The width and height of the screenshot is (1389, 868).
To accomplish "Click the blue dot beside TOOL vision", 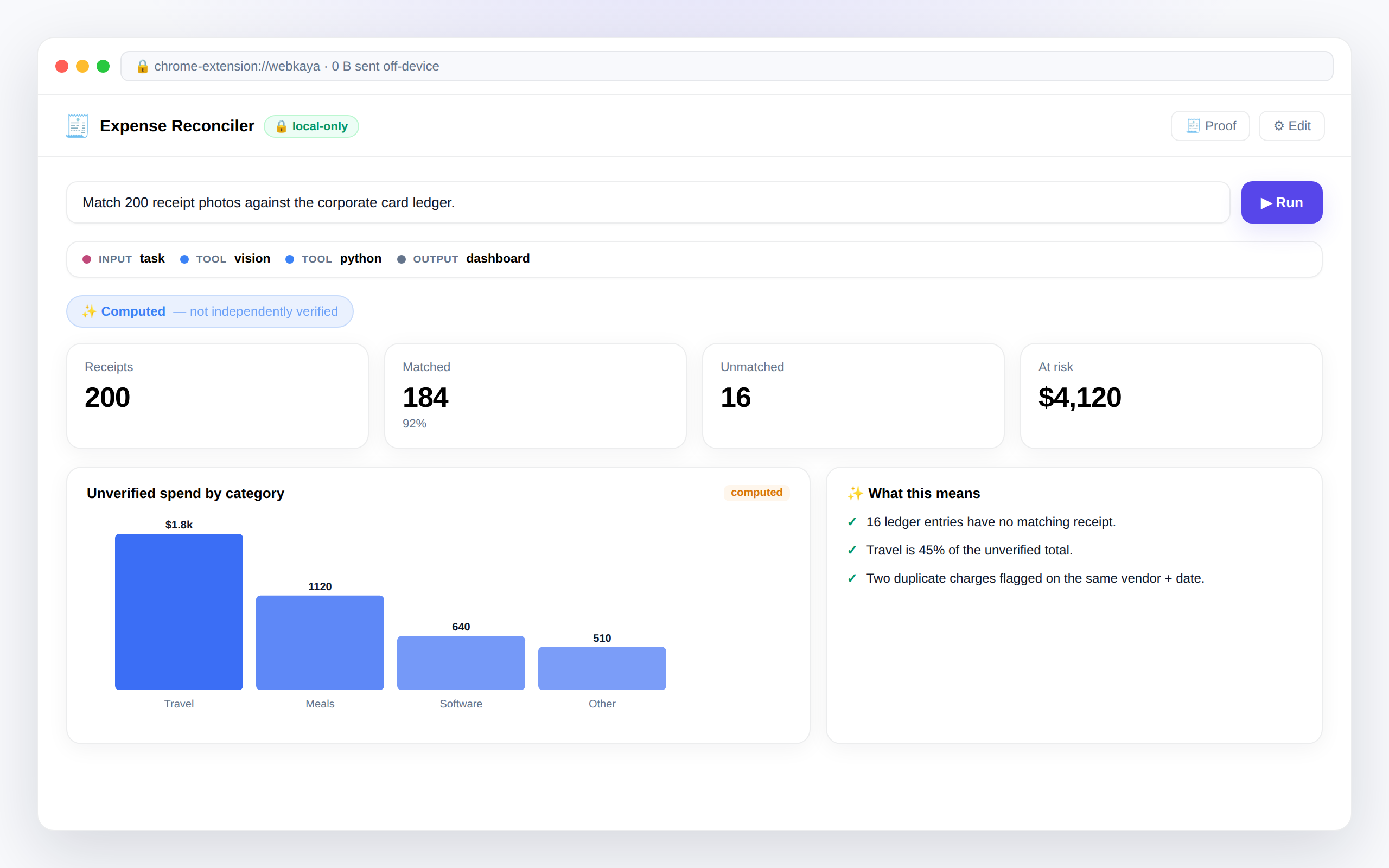I will pyautogui.click(x=184, y=259).
